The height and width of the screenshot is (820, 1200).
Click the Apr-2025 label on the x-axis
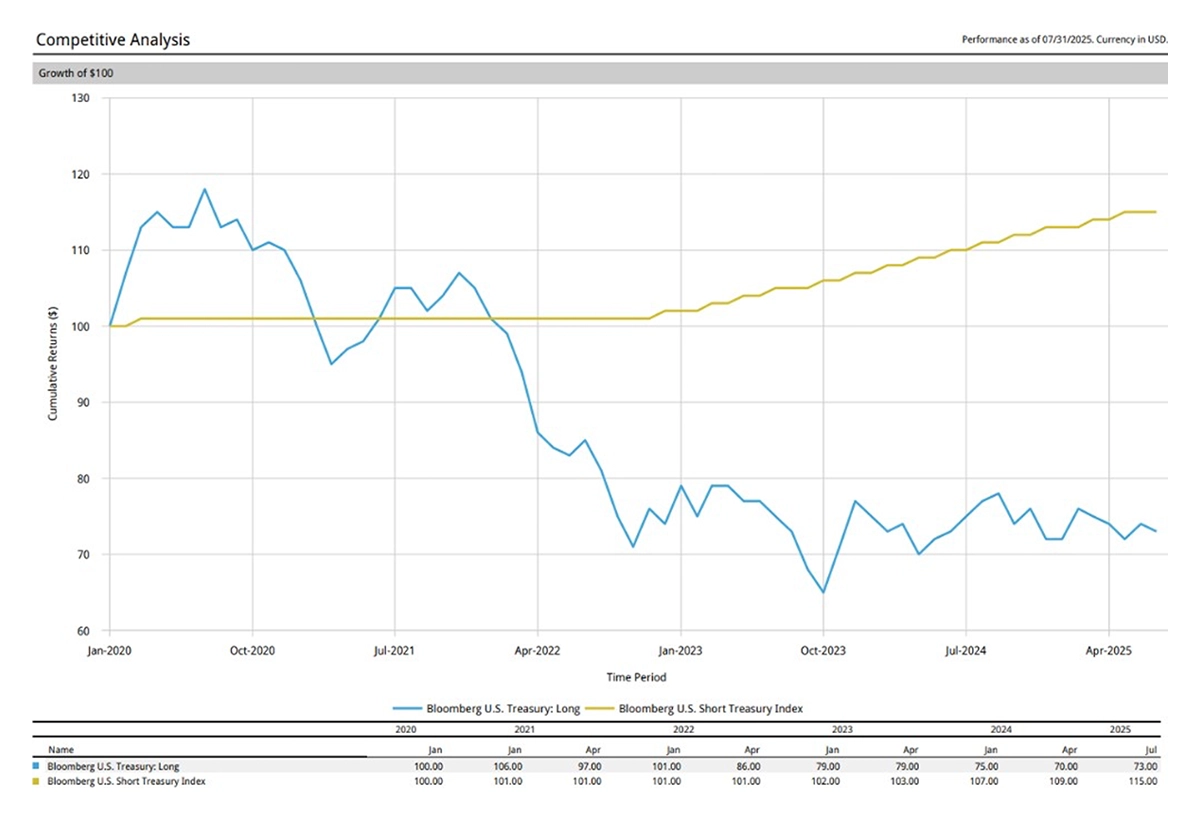tap(1108, 649)
